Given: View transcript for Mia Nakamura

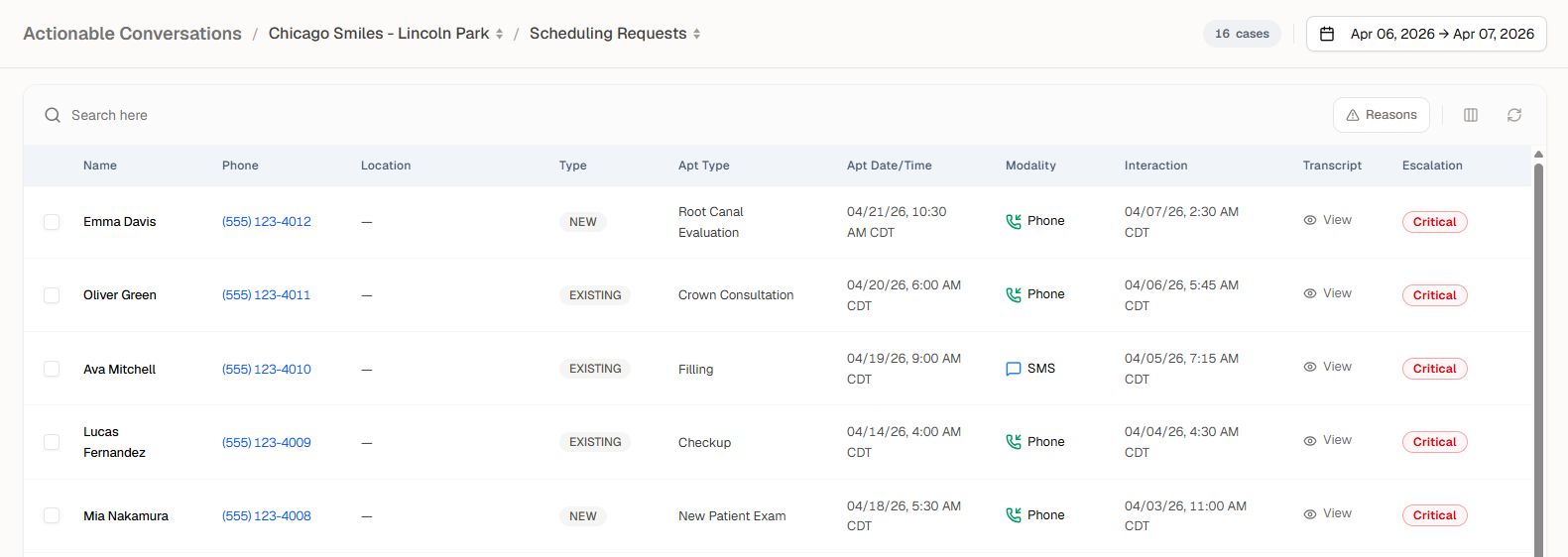Looking at the screenshot, I should [x=1327, y=513].
